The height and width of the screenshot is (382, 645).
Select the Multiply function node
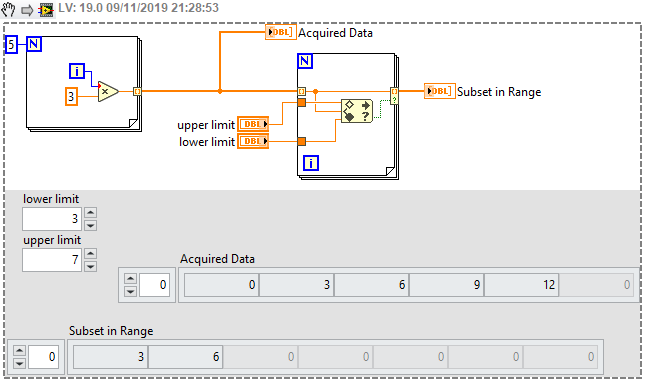108,91
